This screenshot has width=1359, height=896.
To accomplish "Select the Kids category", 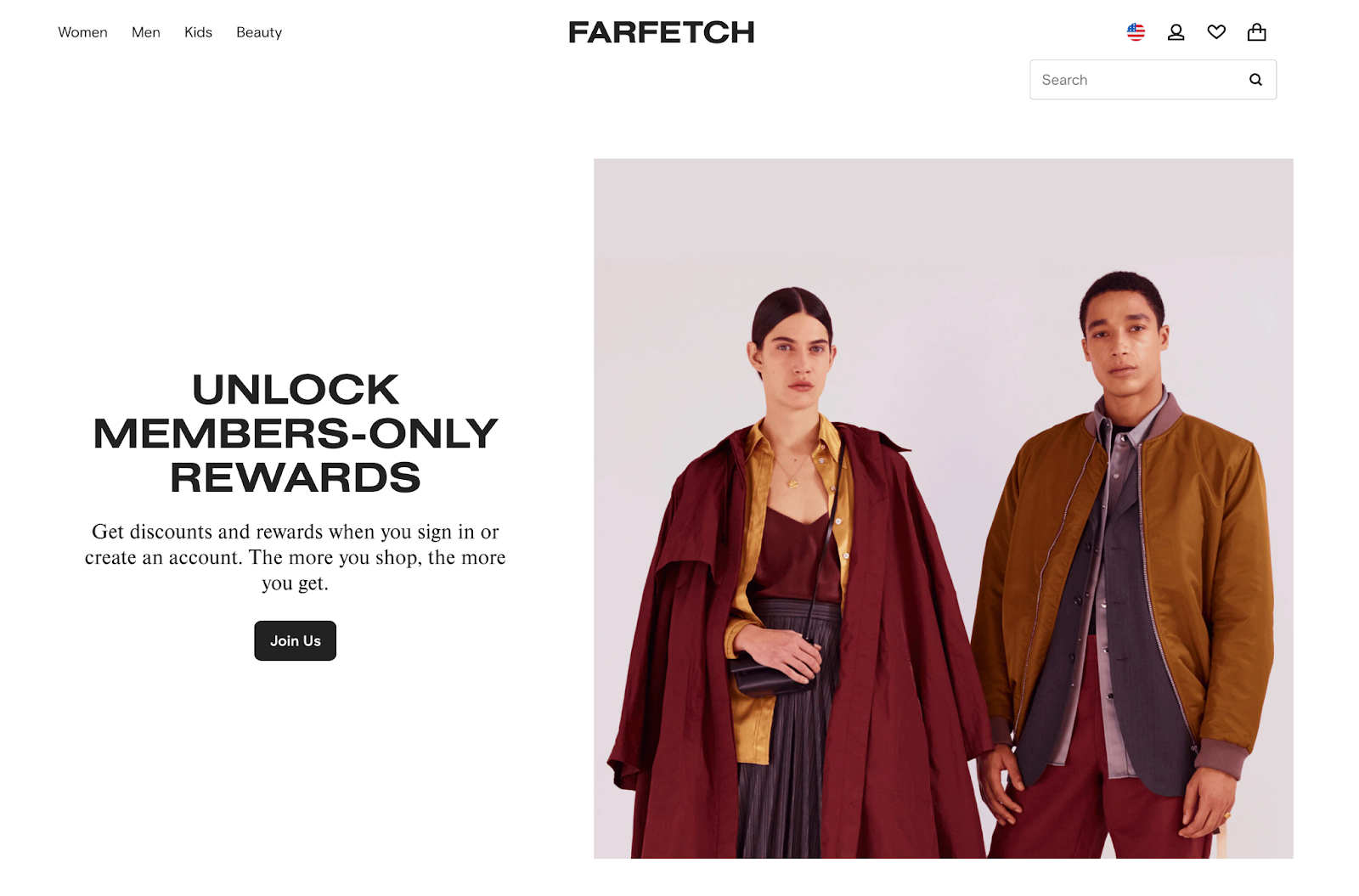I will [x=198, y=32].
